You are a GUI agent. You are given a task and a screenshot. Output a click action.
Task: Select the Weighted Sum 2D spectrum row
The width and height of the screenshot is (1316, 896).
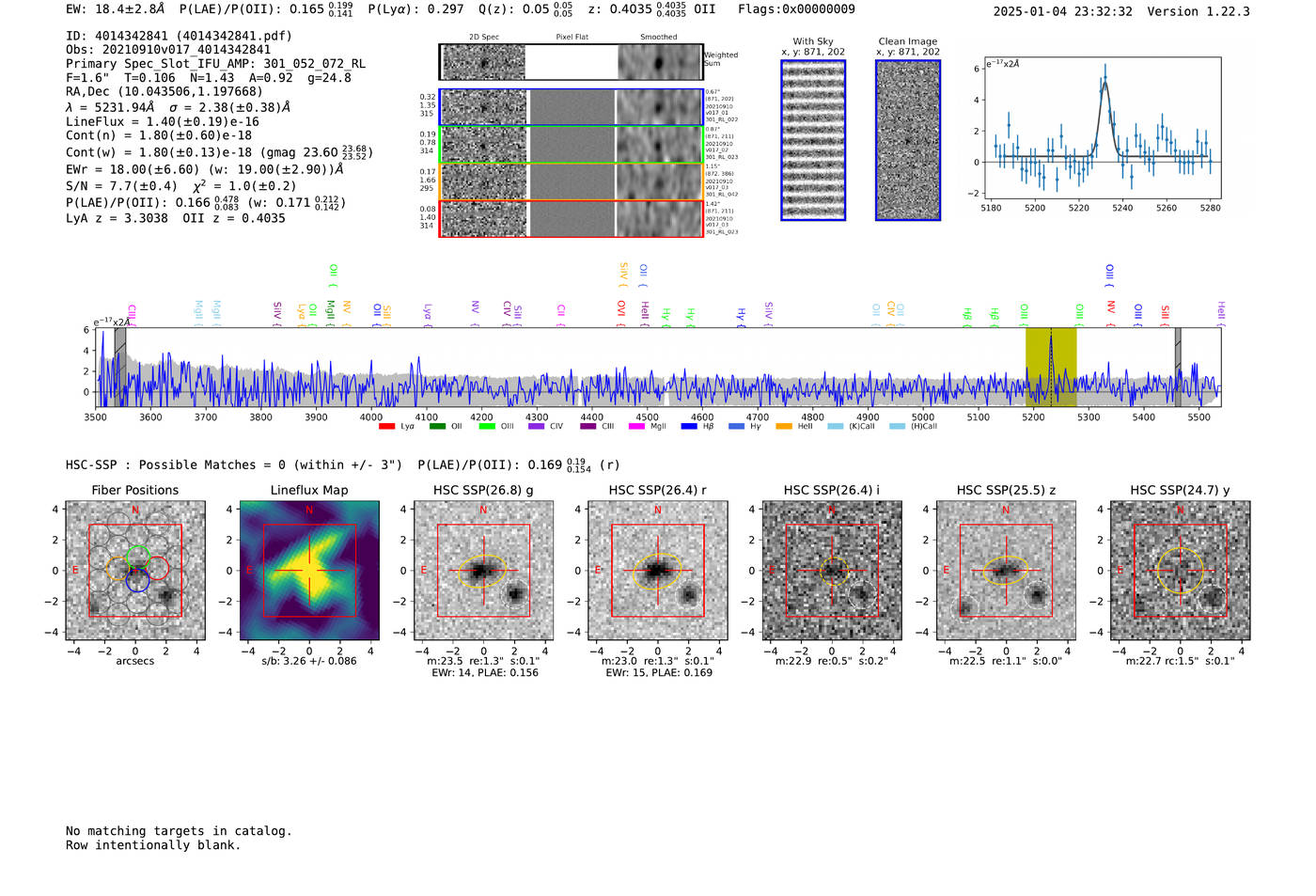tap(572, 62)
